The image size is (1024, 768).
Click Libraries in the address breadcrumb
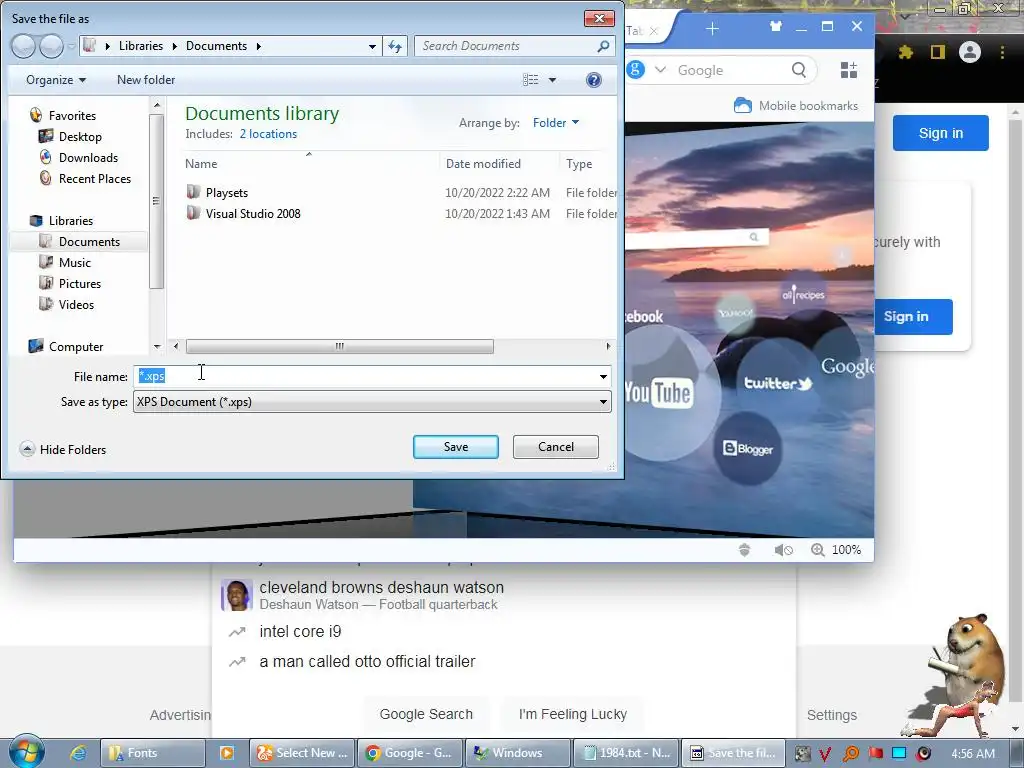click(140, 46)
